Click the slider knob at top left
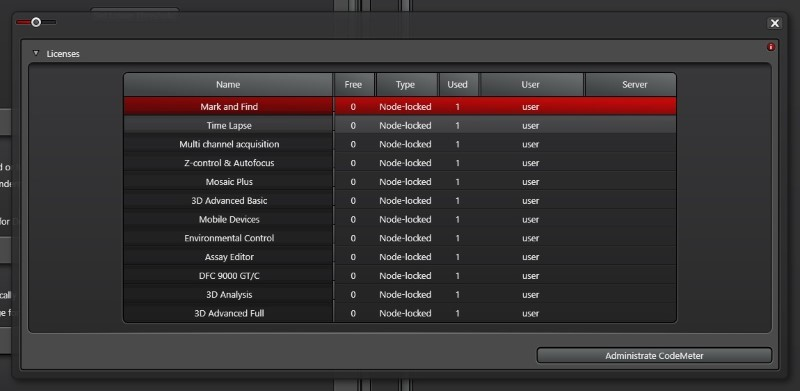 pos(36,22)
